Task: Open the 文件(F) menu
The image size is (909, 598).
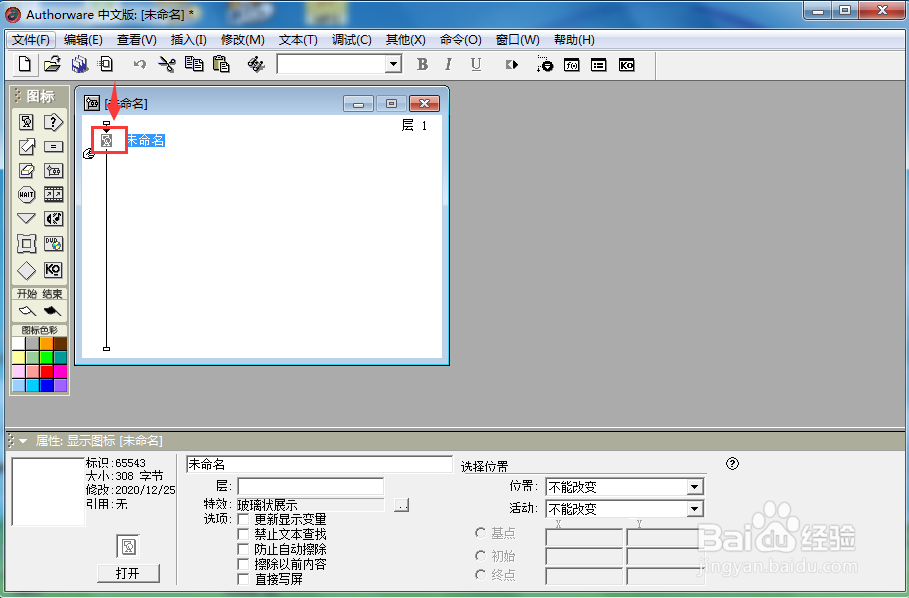Action: 31,40
